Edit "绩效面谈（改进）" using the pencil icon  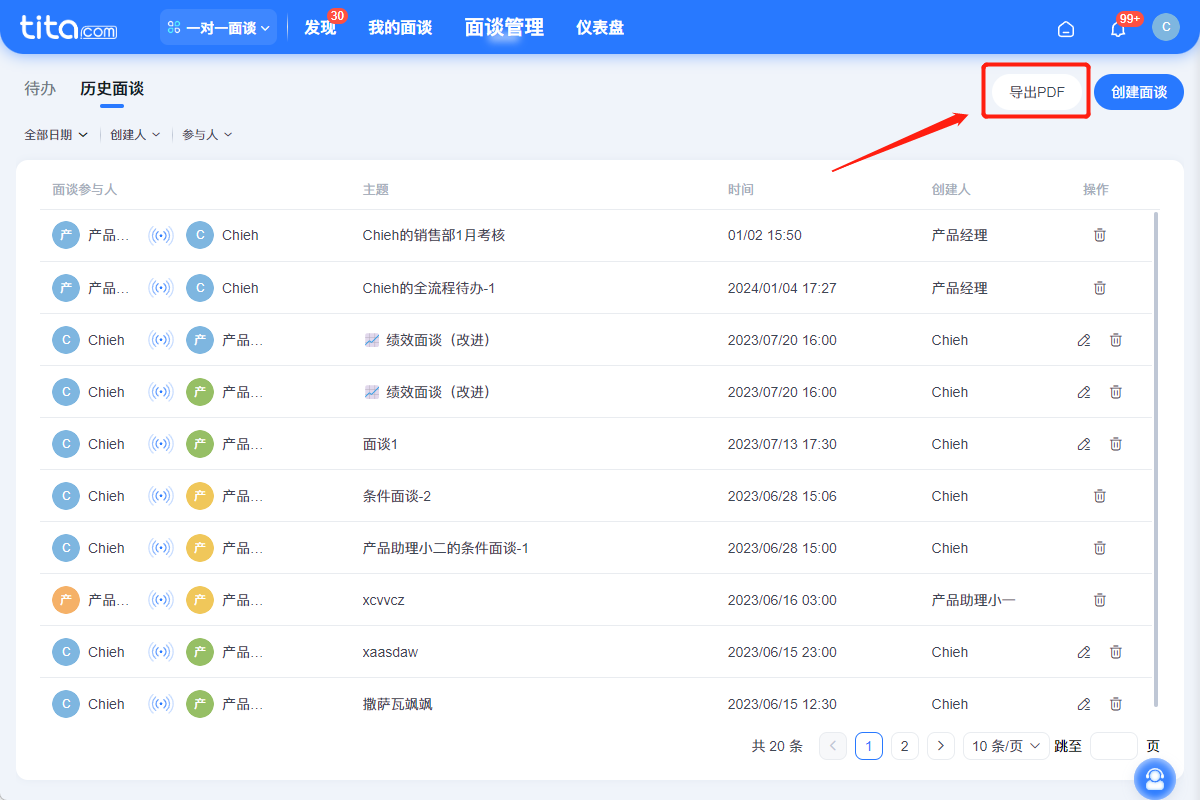pos(1083,340)
